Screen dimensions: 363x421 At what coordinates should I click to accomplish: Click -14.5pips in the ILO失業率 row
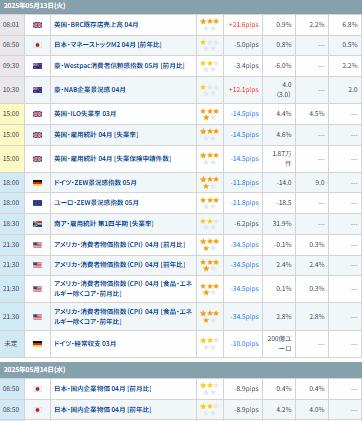coord(245,114)
